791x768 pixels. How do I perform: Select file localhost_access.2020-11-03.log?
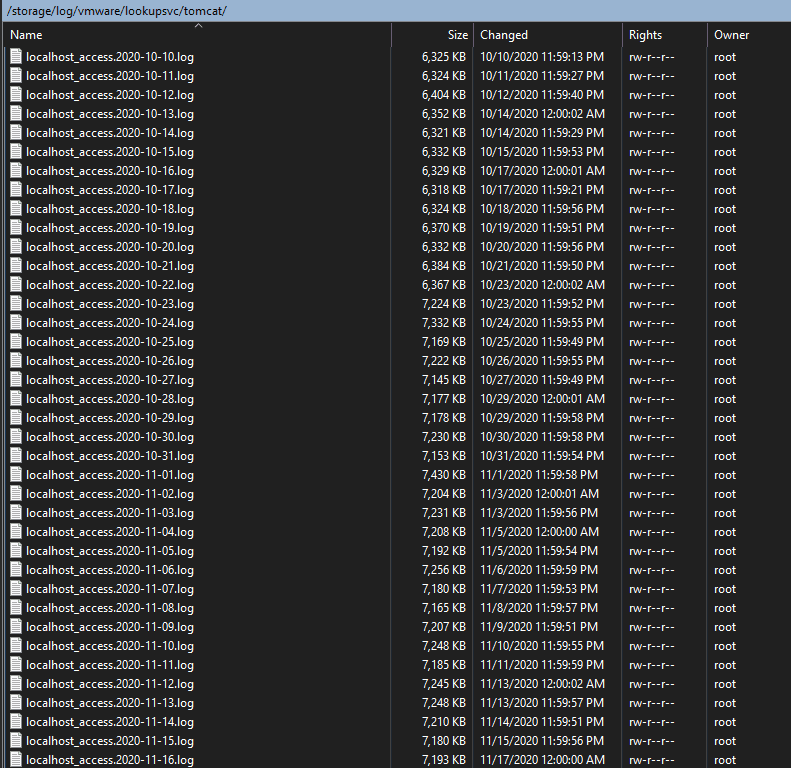point(110,513)
